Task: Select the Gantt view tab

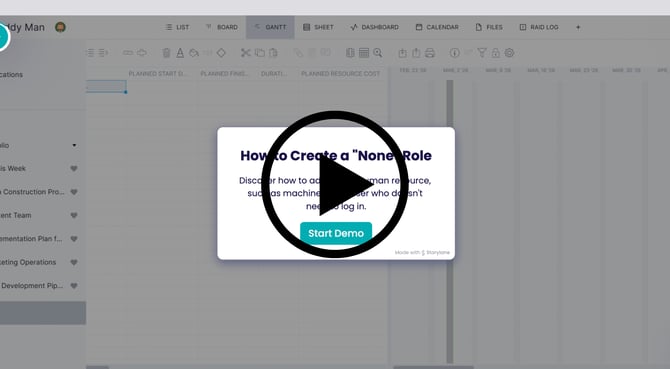Action: tap(270, 27)
